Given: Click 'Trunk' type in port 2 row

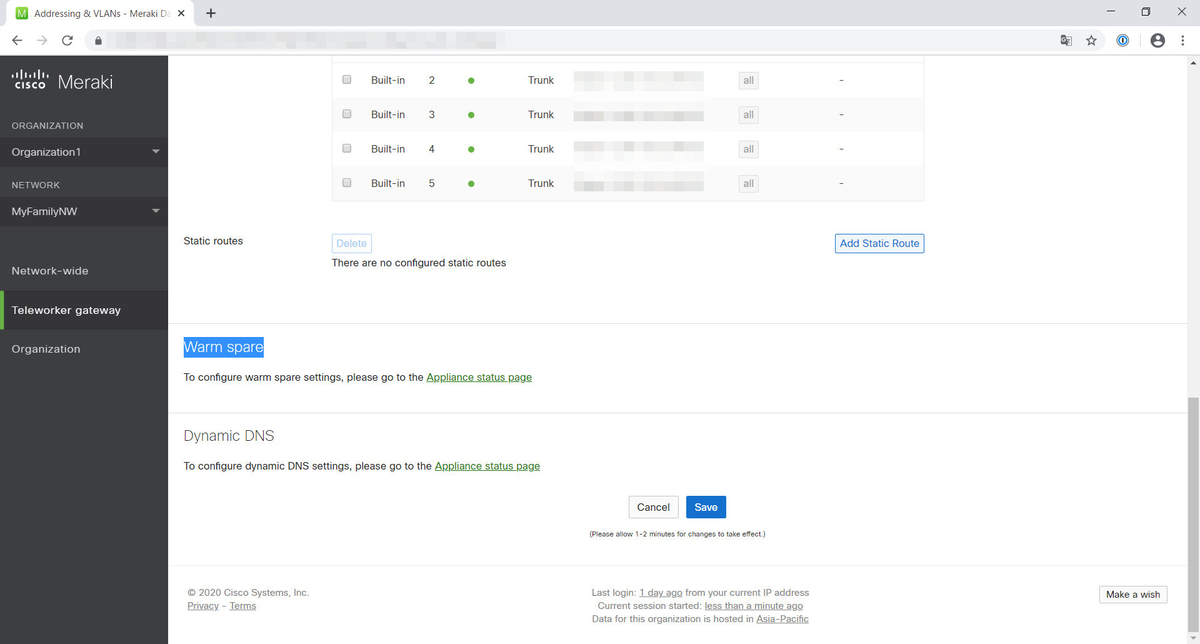Looking at the screenshot, I should 541,80.
